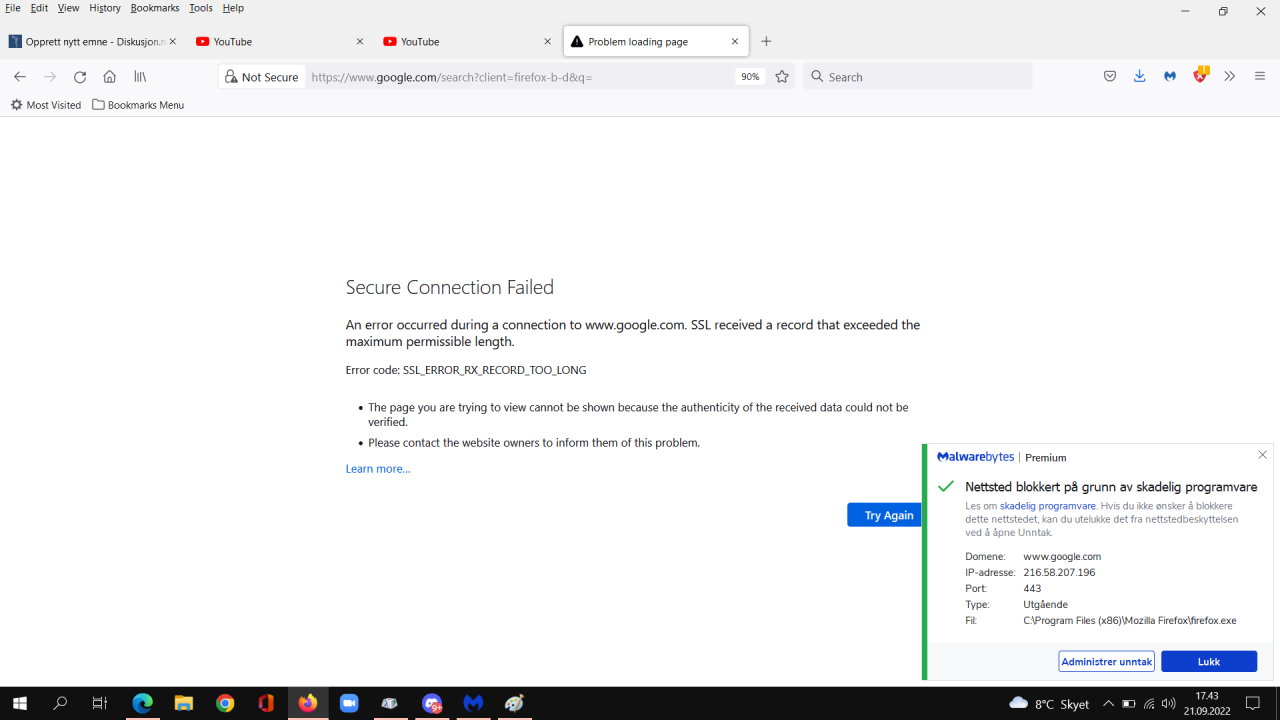Open the weather widget showing 8°C Skyet
This screenshot has width=1280, height=720.
point(1050,704)
